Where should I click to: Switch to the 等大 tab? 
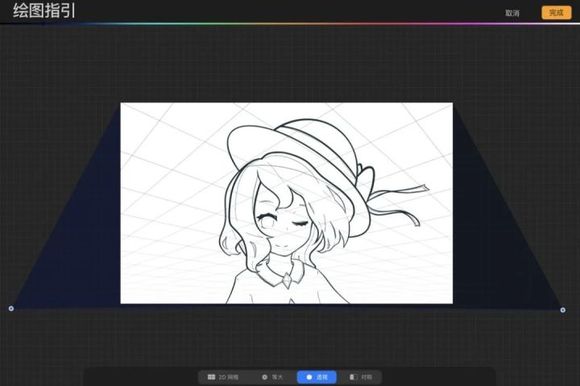click(272, 377)
